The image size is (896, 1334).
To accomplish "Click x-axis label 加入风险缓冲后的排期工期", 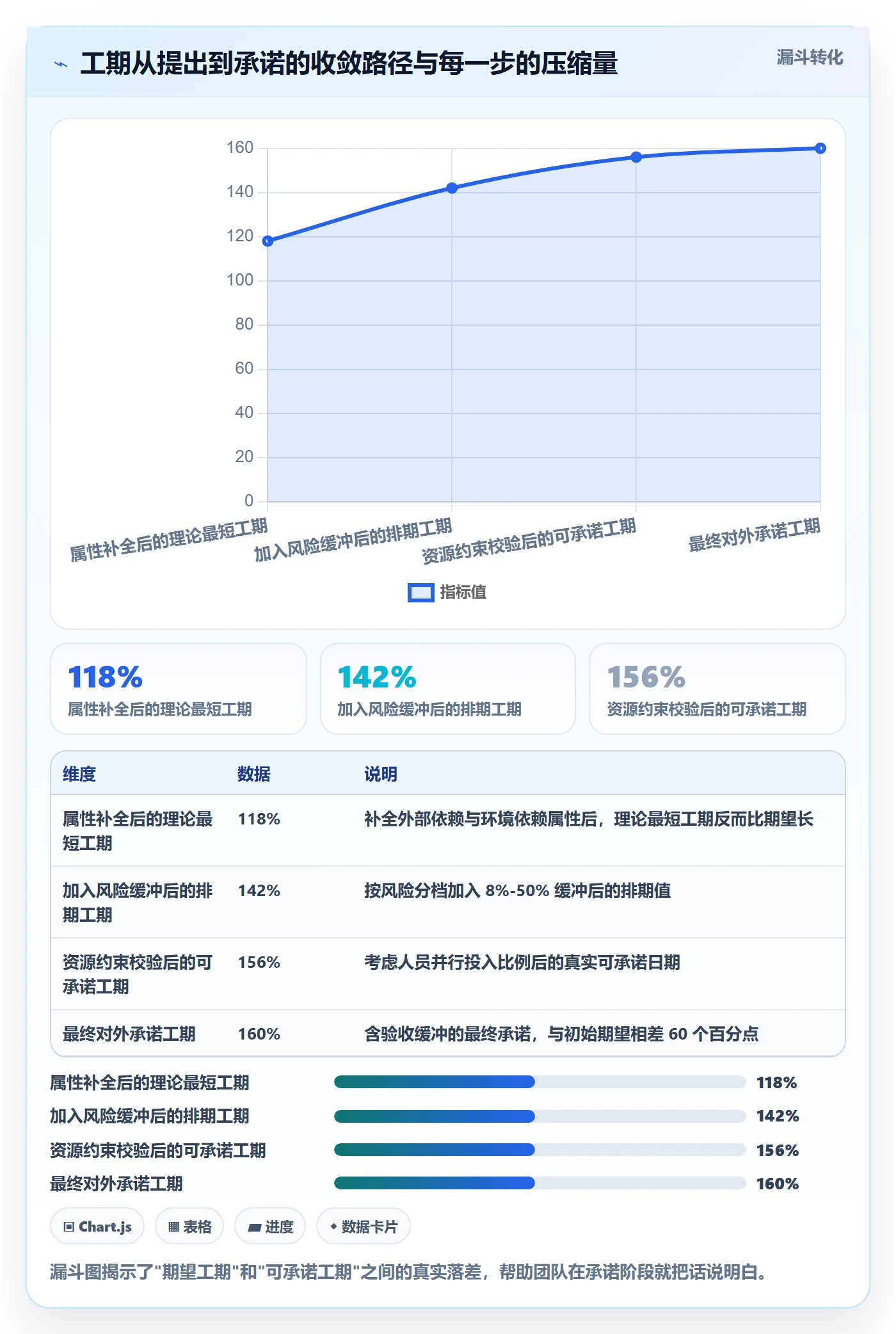I will click(x=353, y=540).
